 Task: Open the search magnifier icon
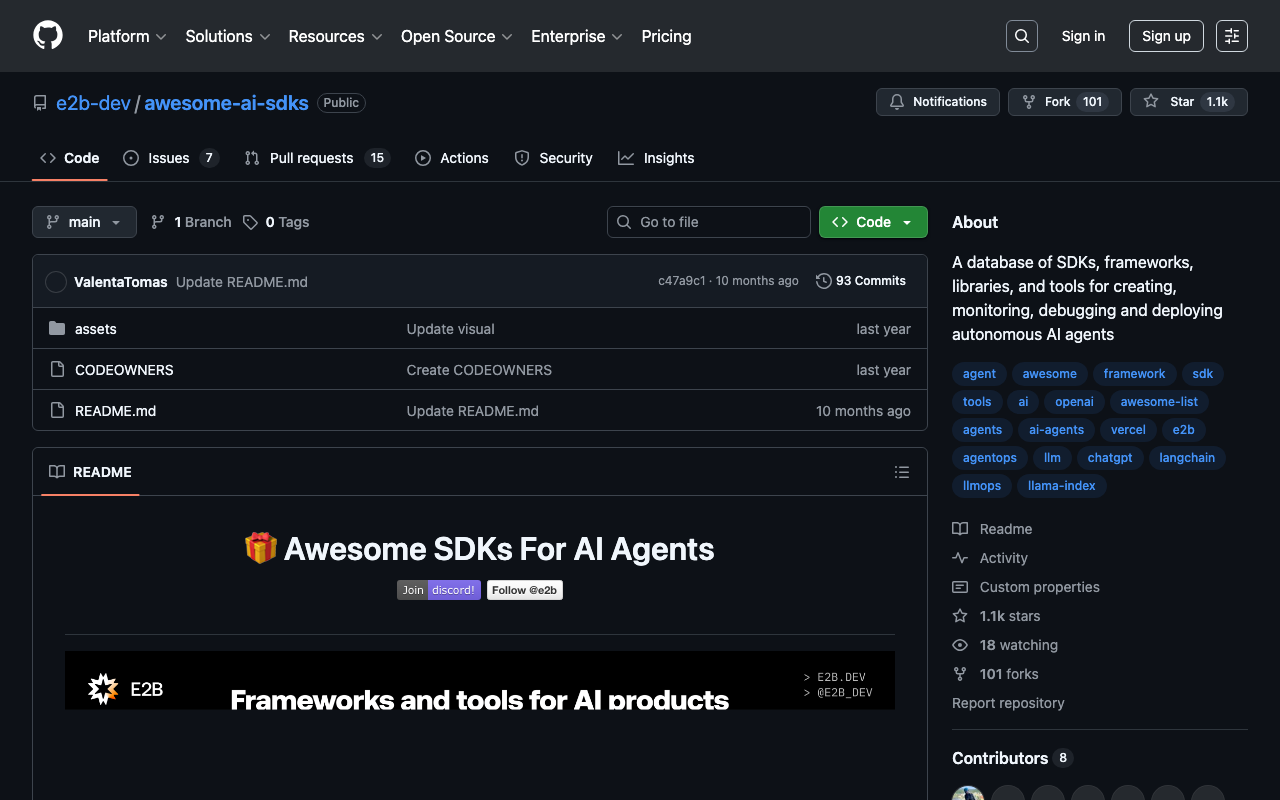pos(1021,36)
